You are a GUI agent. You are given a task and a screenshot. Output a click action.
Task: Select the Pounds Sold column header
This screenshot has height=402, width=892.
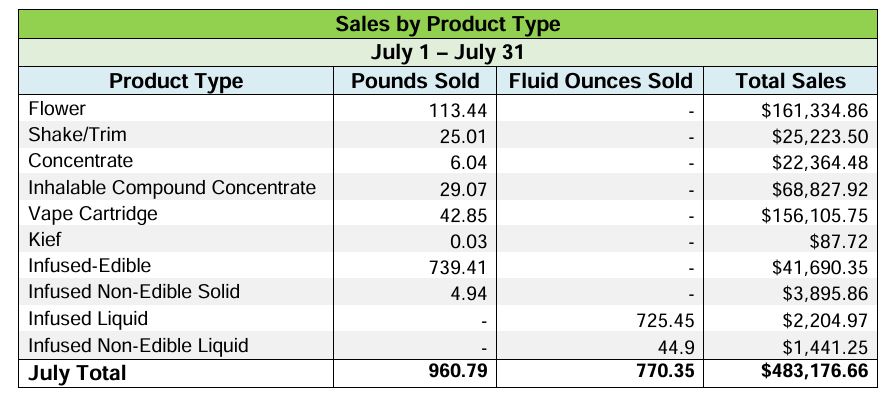click(x=415, y=81)
